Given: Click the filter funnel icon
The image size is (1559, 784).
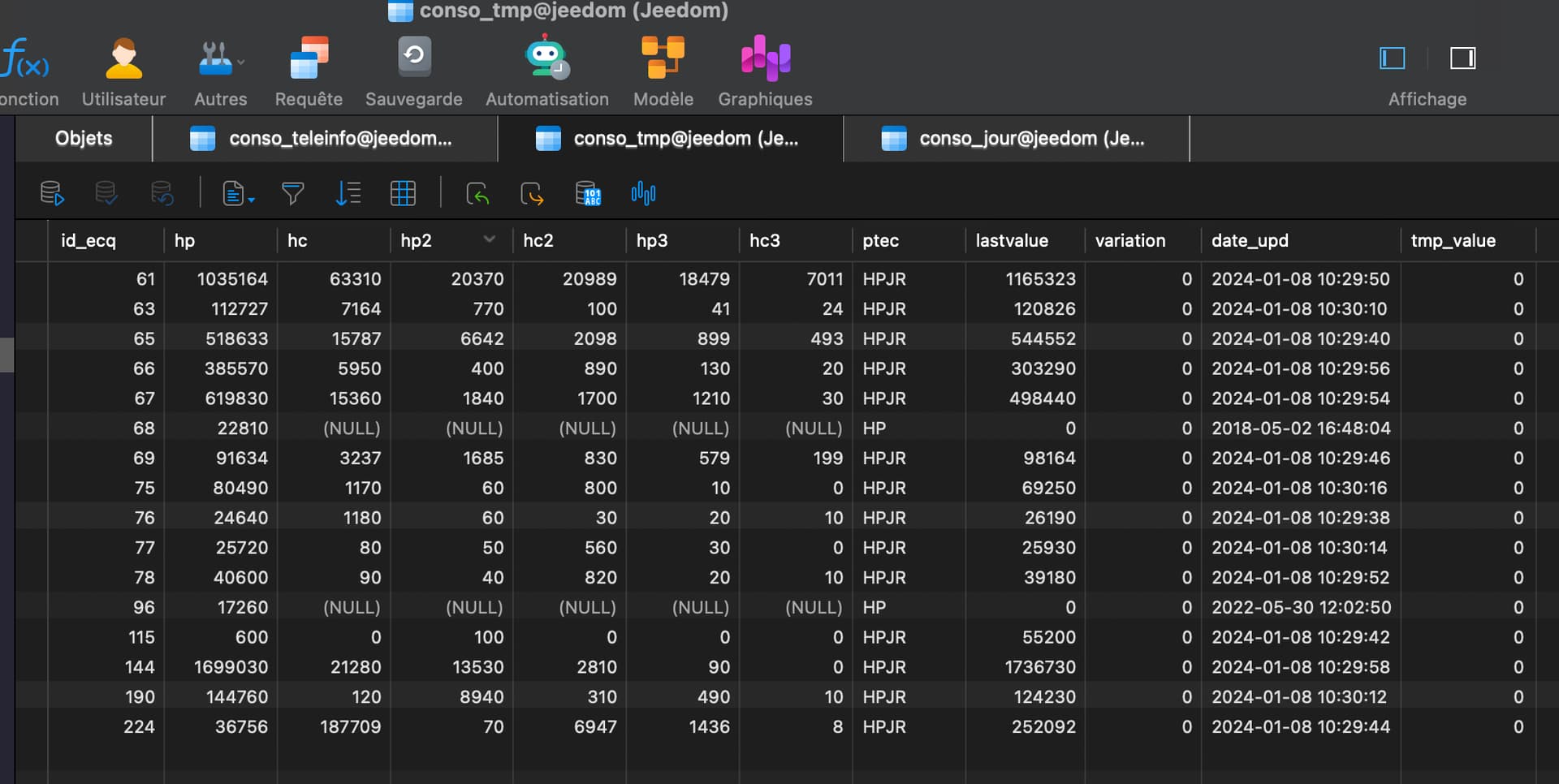Looking at the screenshot, I should (292, 193).
